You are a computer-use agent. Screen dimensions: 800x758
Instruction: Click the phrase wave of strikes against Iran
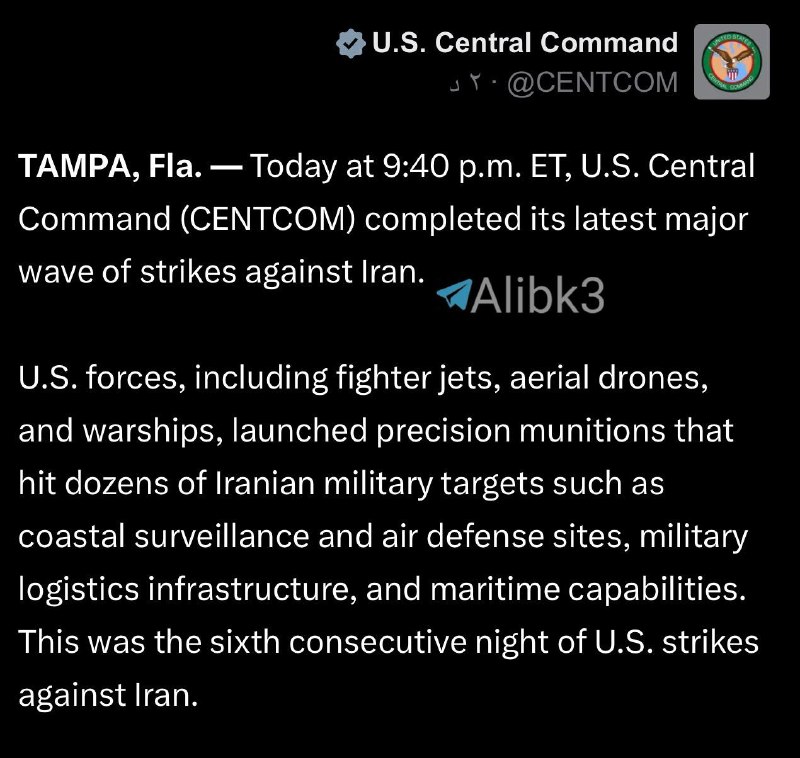(221, 272)
